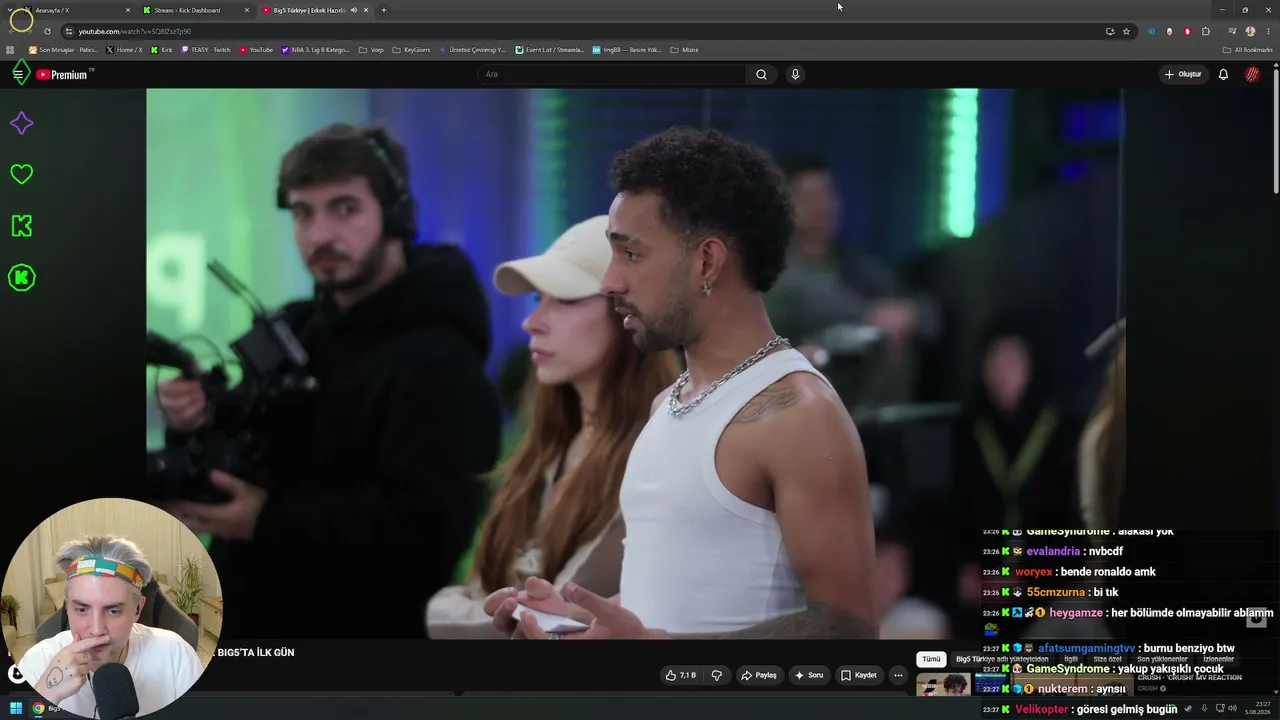Select the İlgili filter chip
Viewport: 1280px width, 720px height.
coord(1071,659)
